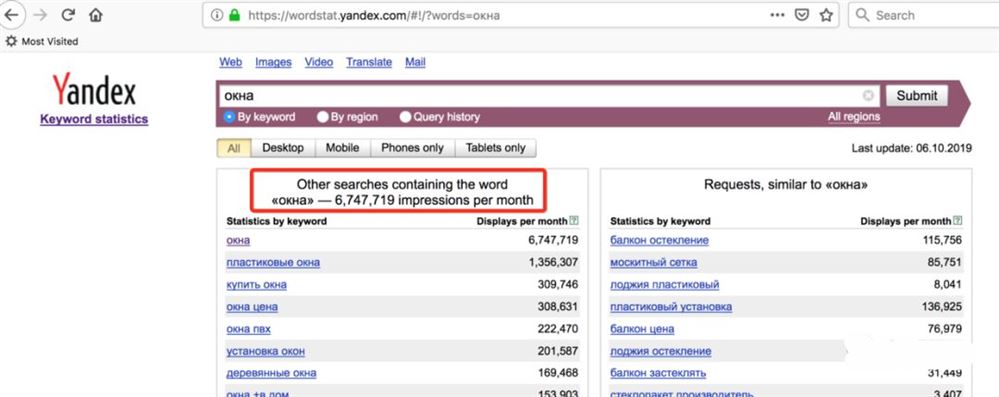This screenshot has width=999, height=397.
Task: Select the By region radio button
Action: pos(323,117)
